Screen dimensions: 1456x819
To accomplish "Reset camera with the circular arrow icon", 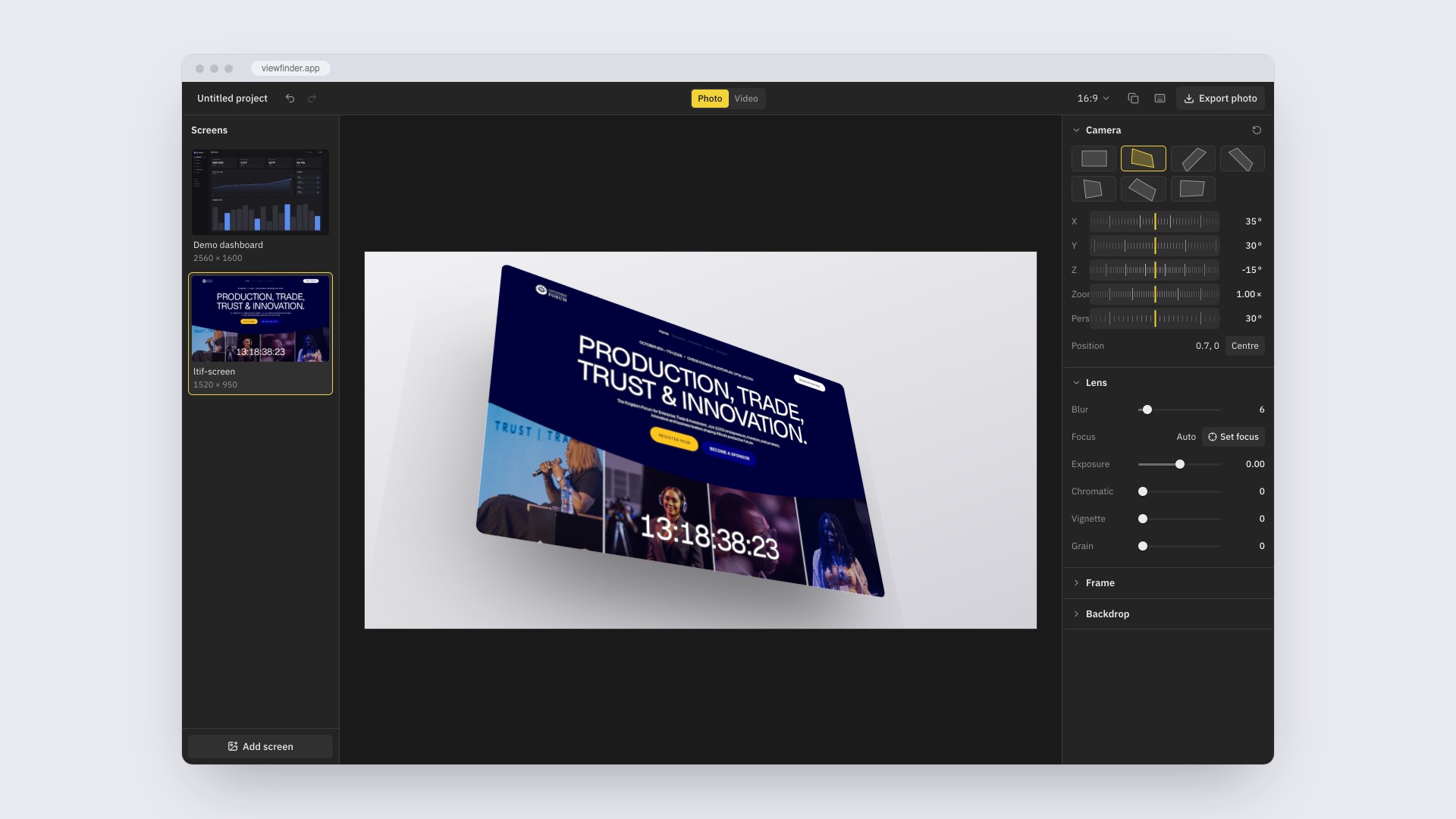I will [x=1257, y=130].
